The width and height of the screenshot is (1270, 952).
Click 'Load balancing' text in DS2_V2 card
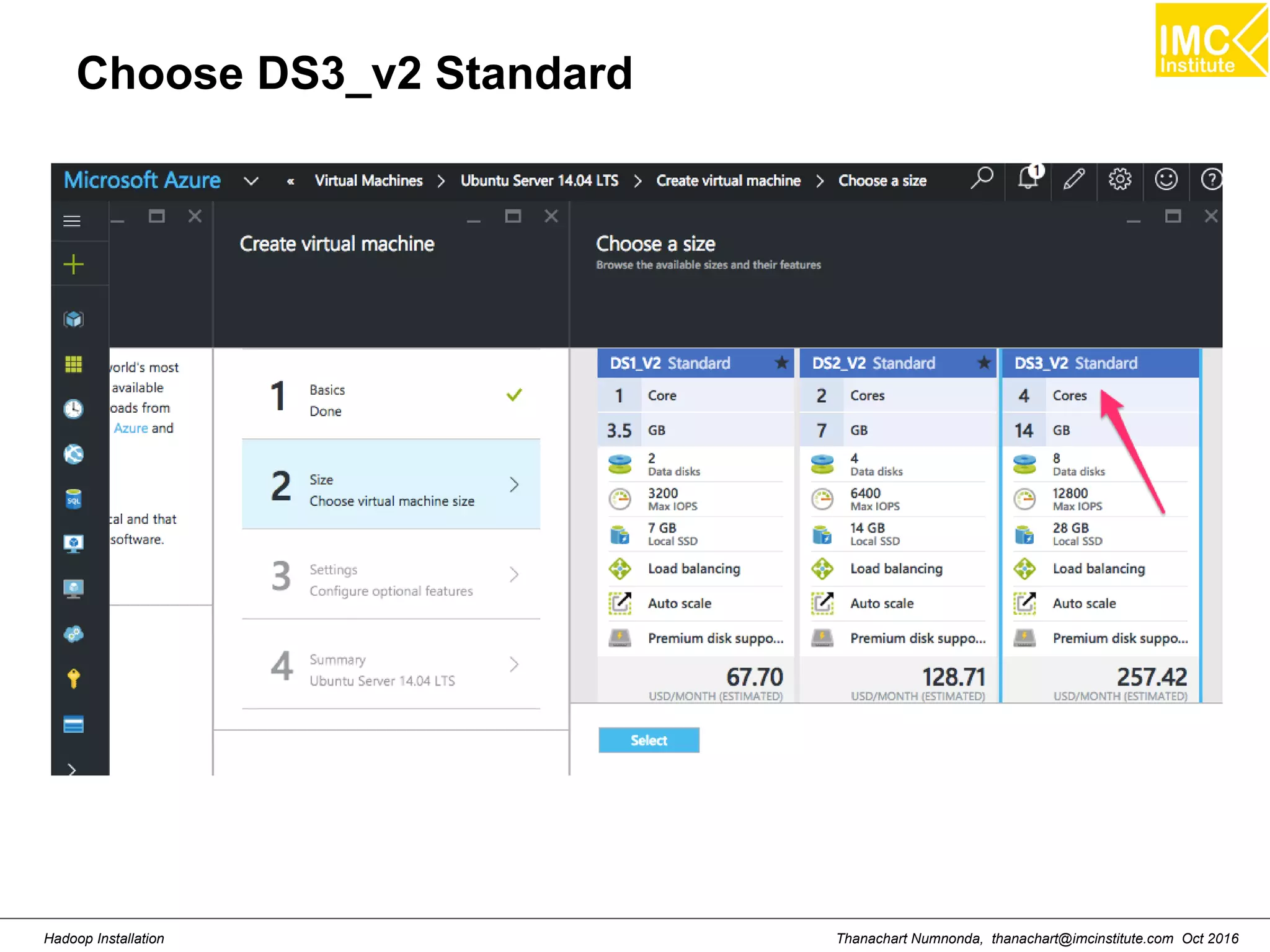(896, 568)
